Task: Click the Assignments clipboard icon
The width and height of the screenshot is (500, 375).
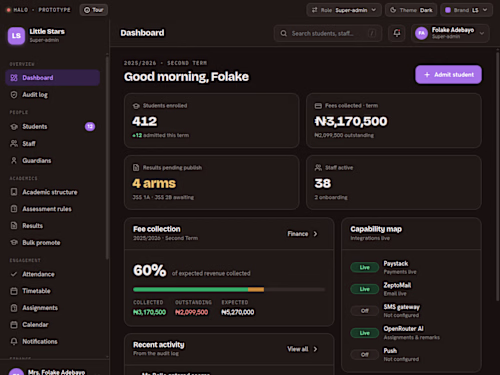Action: tap(14, 308)
